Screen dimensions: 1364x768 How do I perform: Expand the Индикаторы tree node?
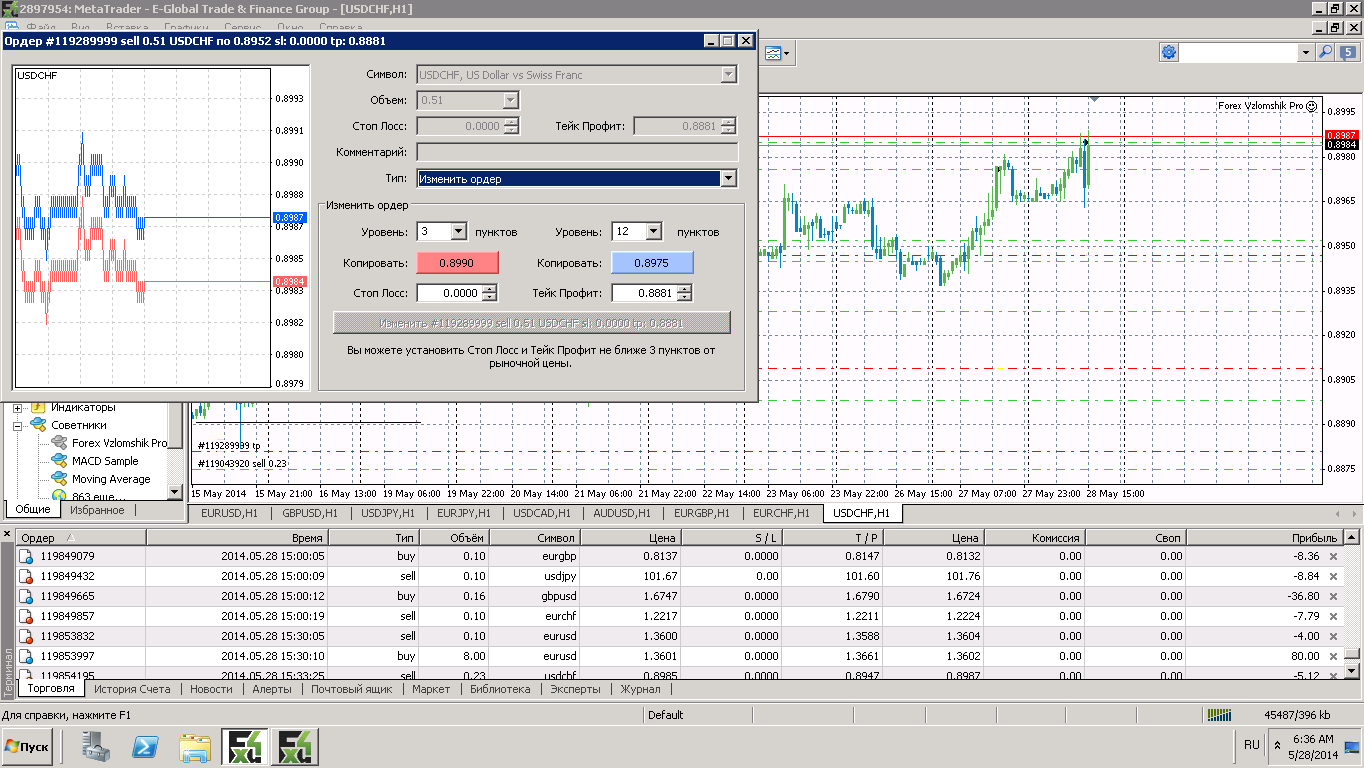(x=18, y=408)
